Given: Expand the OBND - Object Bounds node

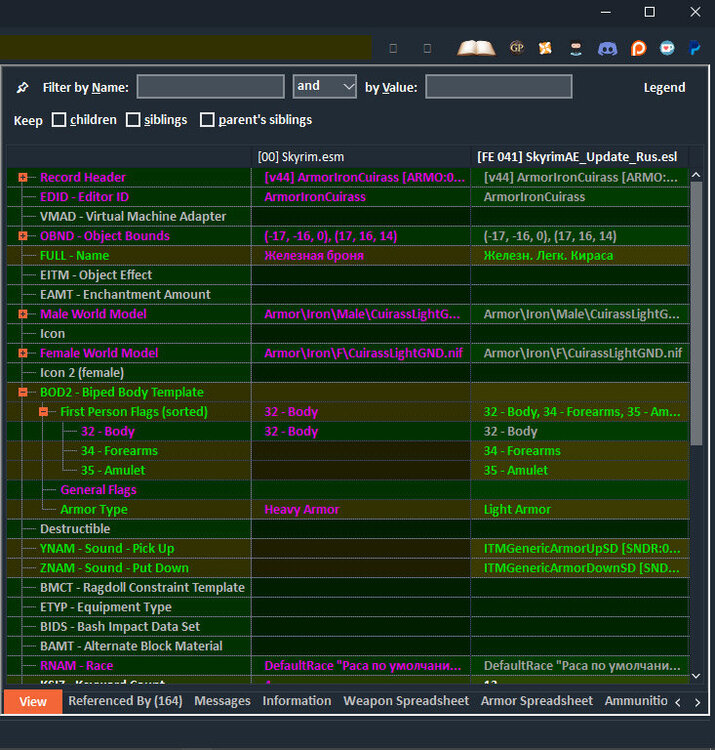Looking at the screenshot, I should 22,236.
